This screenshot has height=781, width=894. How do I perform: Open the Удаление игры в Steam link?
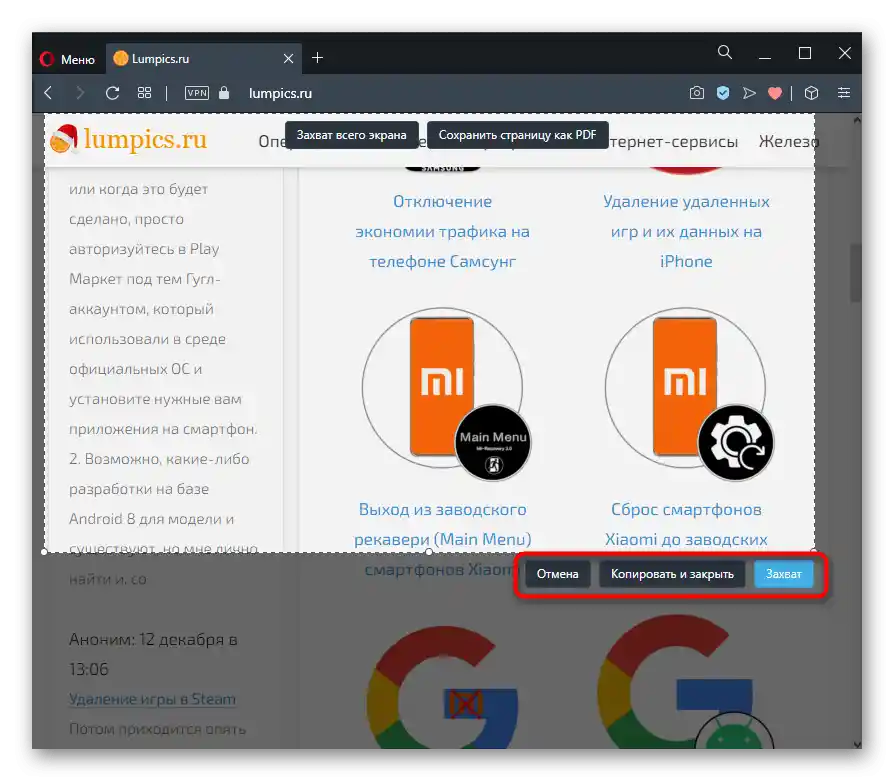click(x=152, y=699)
